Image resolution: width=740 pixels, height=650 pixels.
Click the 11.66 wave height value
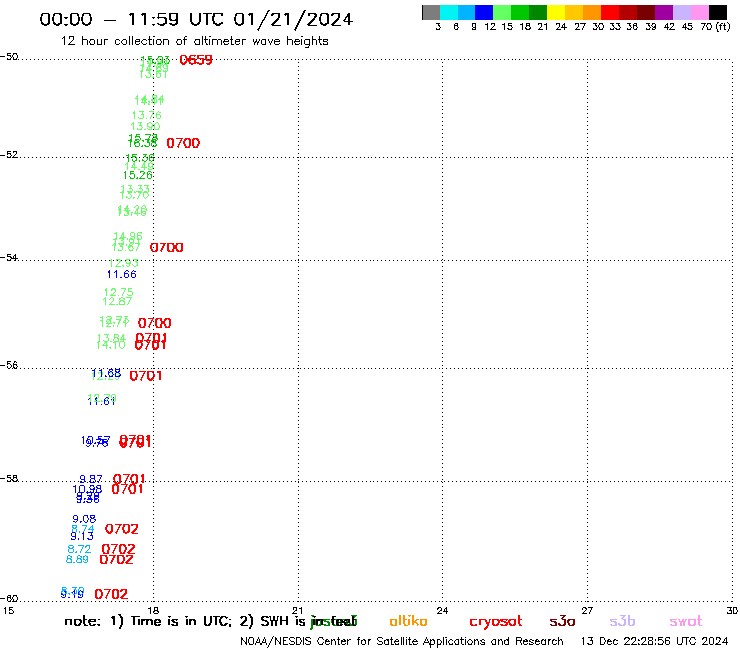pos(122,275)
